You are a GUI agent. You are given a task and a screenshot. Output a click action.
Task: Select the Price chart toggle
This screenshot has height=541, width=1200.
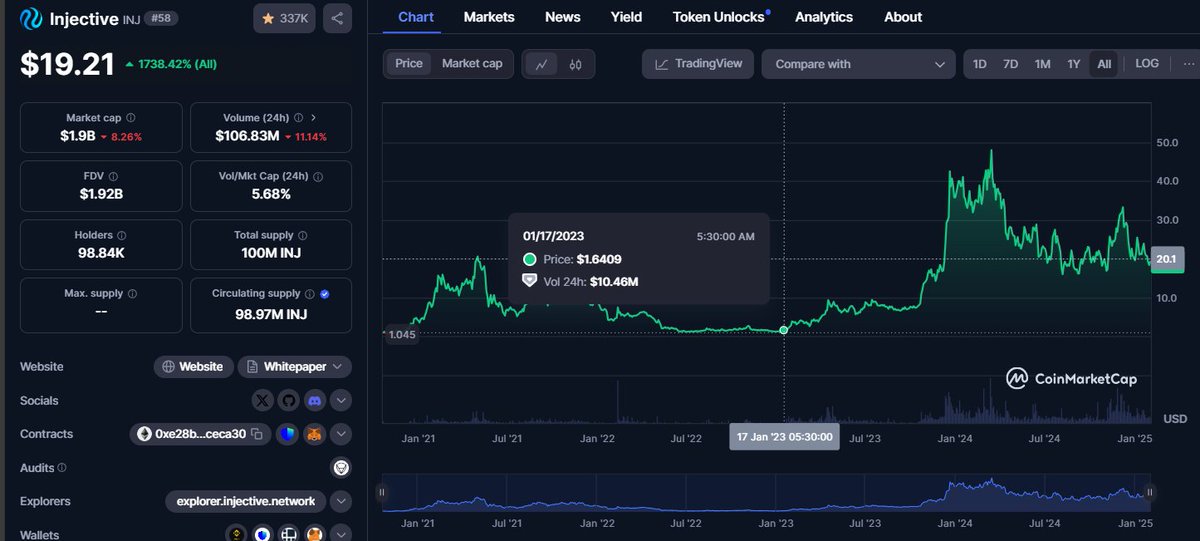point(409,64)
